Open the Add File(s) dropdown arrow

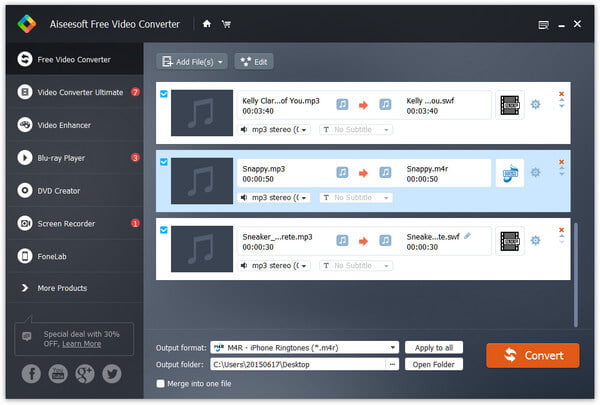pyautogui.click(x=220, y=62)
